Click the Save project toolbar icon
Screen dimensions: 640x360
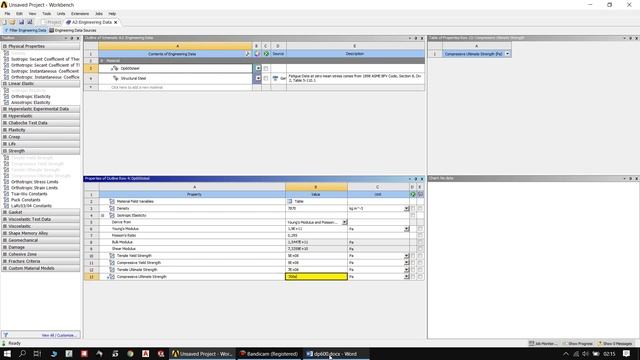[x=21, y=22]
